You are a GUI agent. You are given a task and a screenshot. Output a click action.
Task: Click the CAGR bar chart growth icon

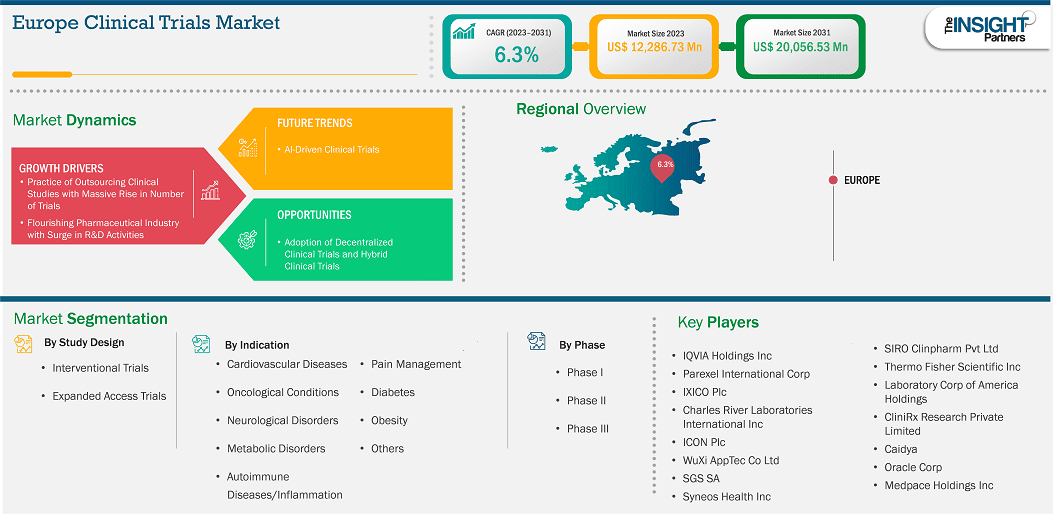pyautogui.click(x=463, y=32)
